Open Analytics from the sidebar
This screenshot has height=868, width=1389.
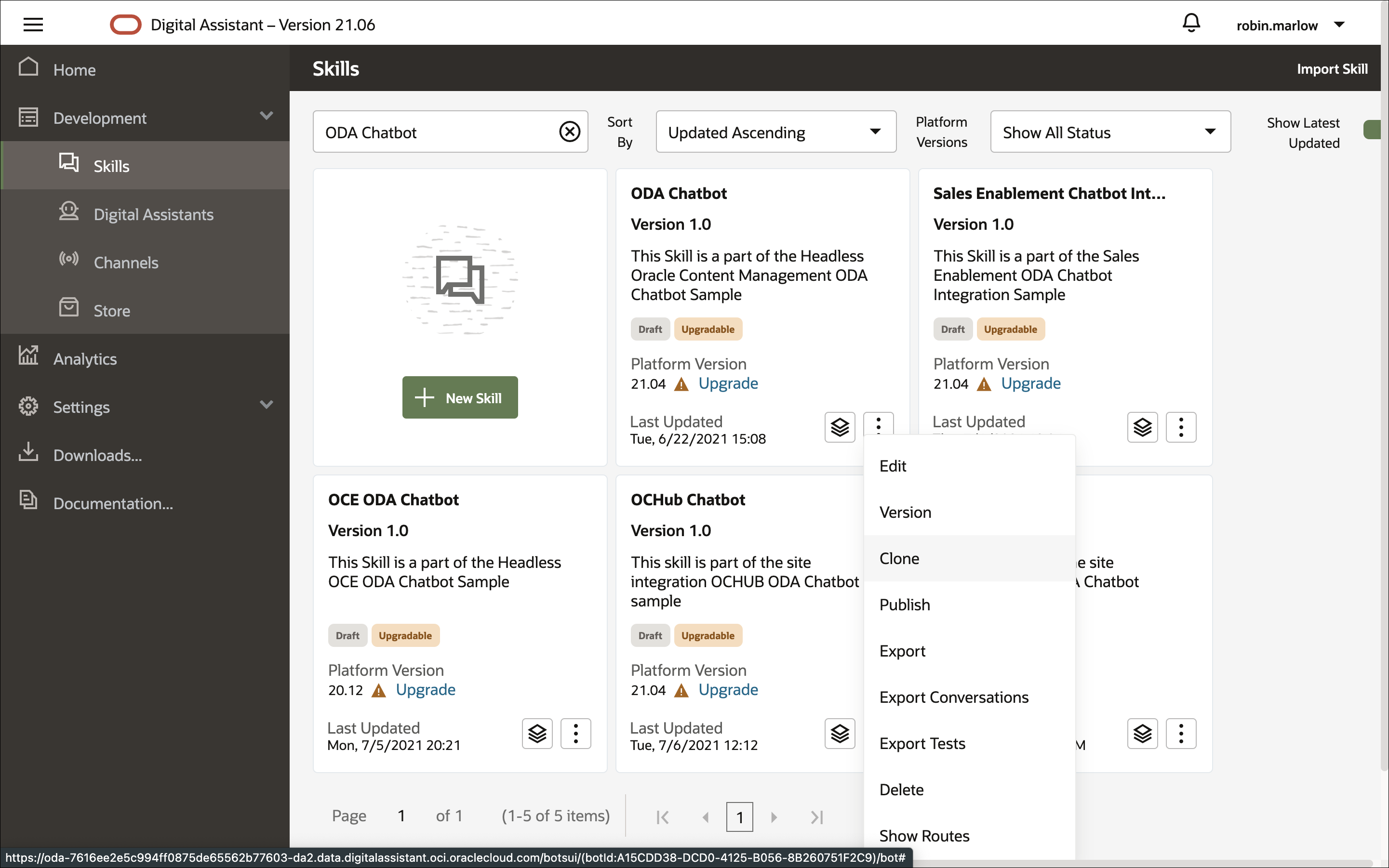pos(85,358)
